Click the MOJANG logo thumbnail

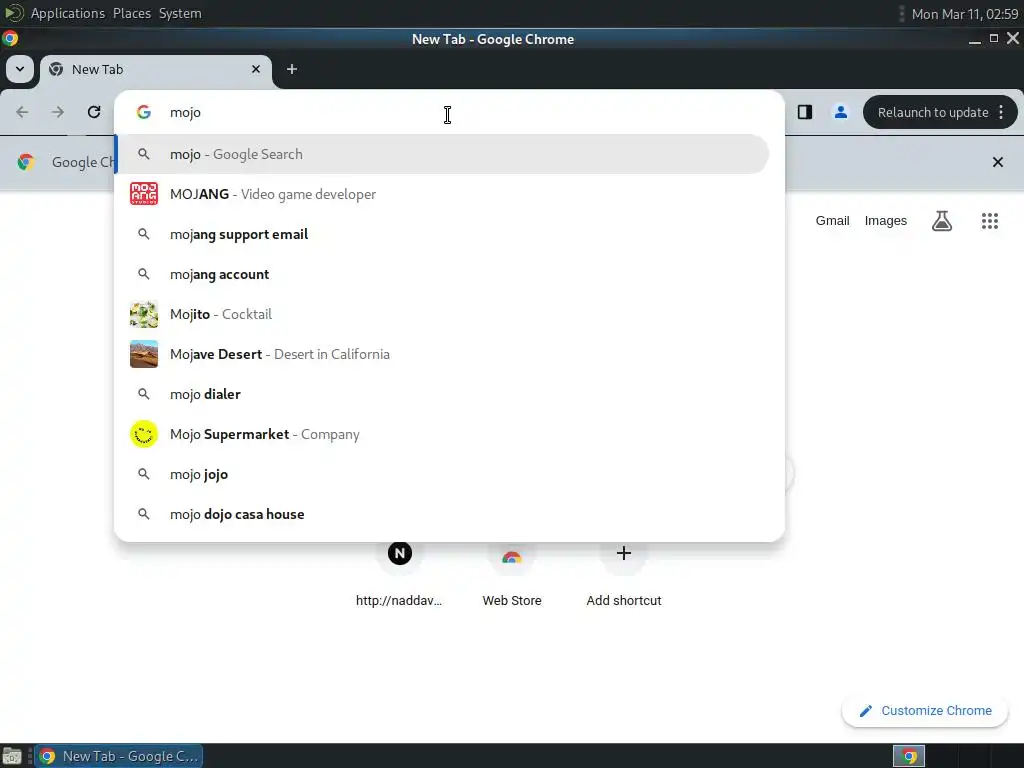pyautogui.click(x=144, y=194)
